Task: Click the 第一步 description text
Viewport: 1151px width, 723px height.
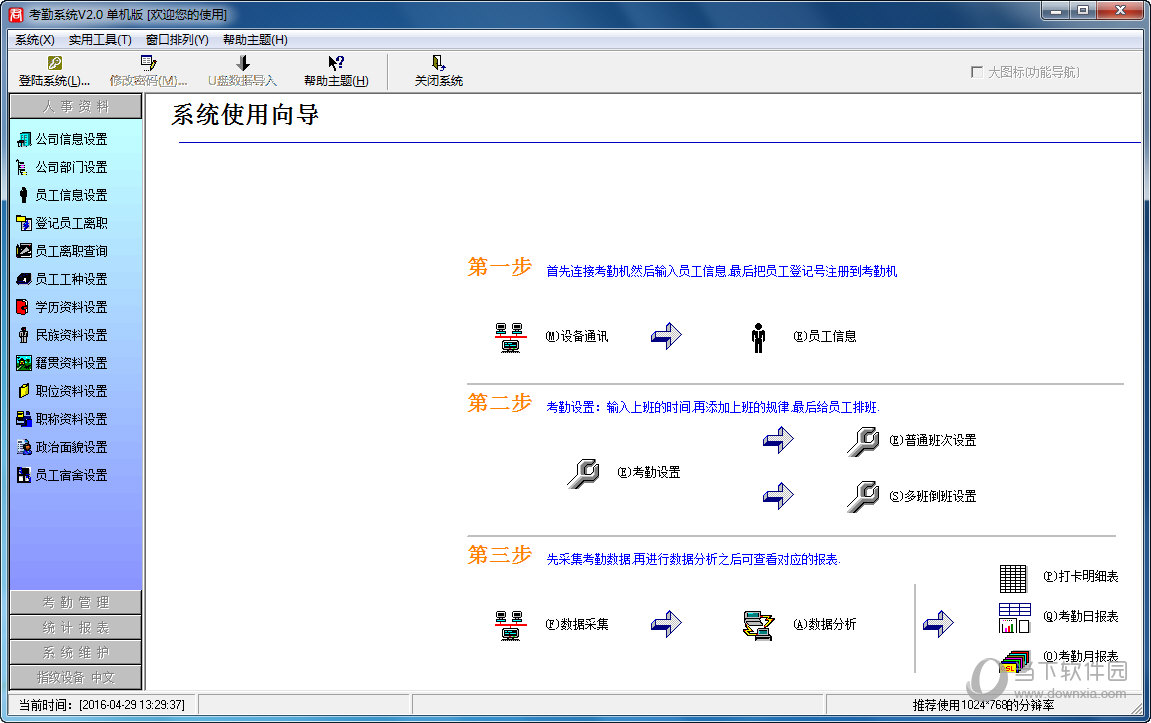Action: coord(721,272)
